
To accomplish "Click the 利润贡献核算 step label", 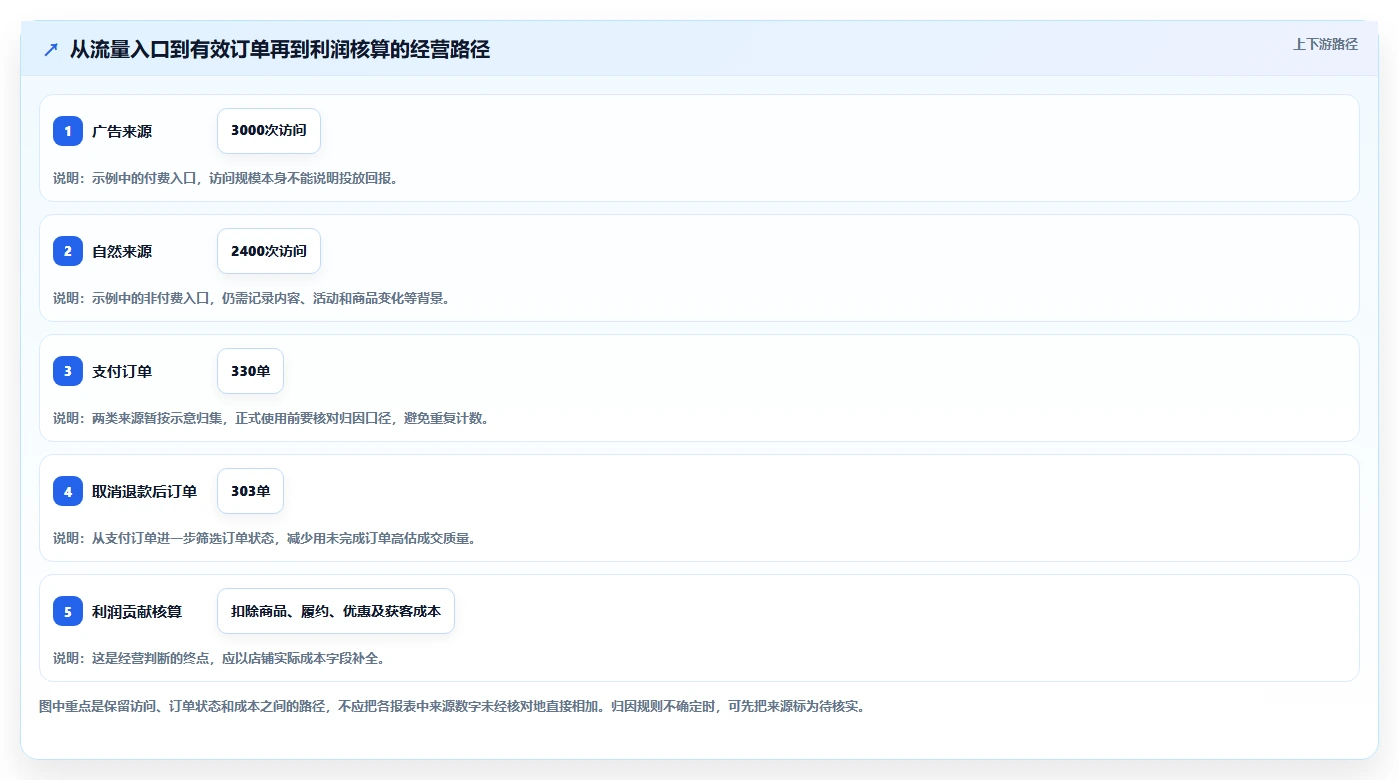I will 137,611.
